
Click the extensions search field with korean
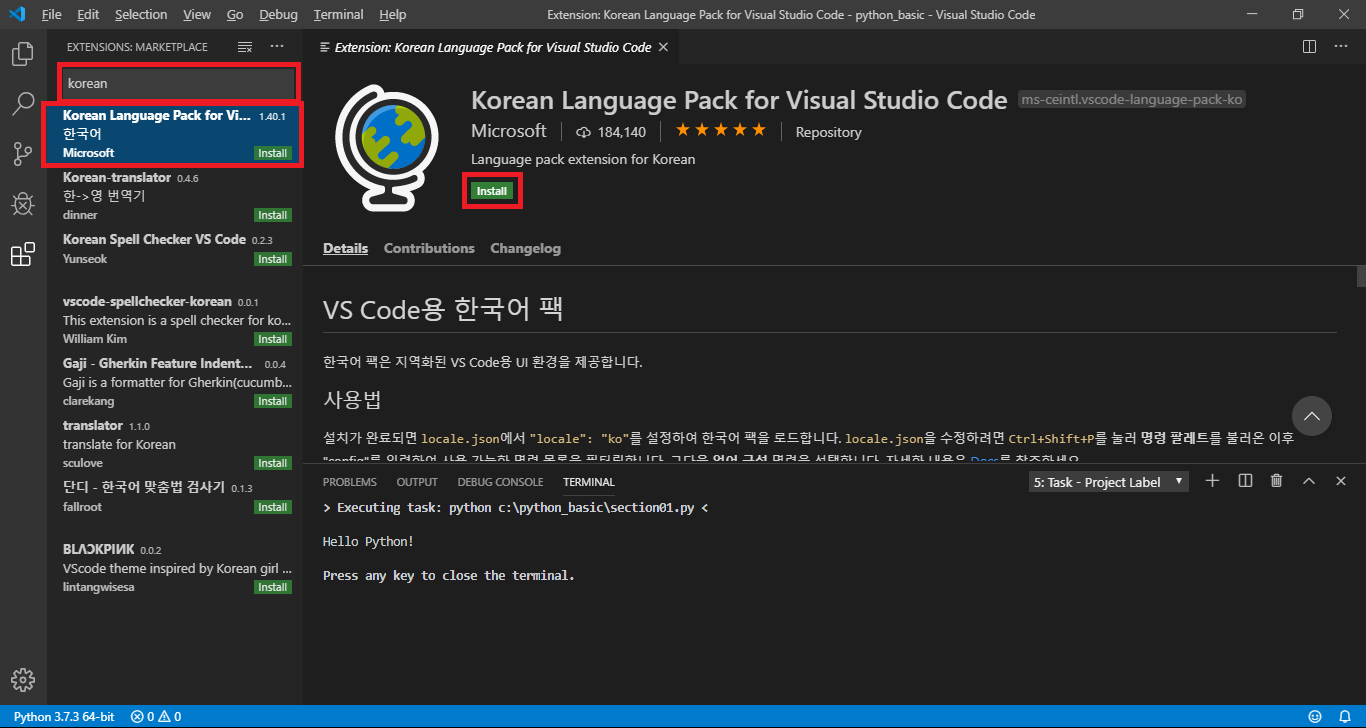pos(179,83)
